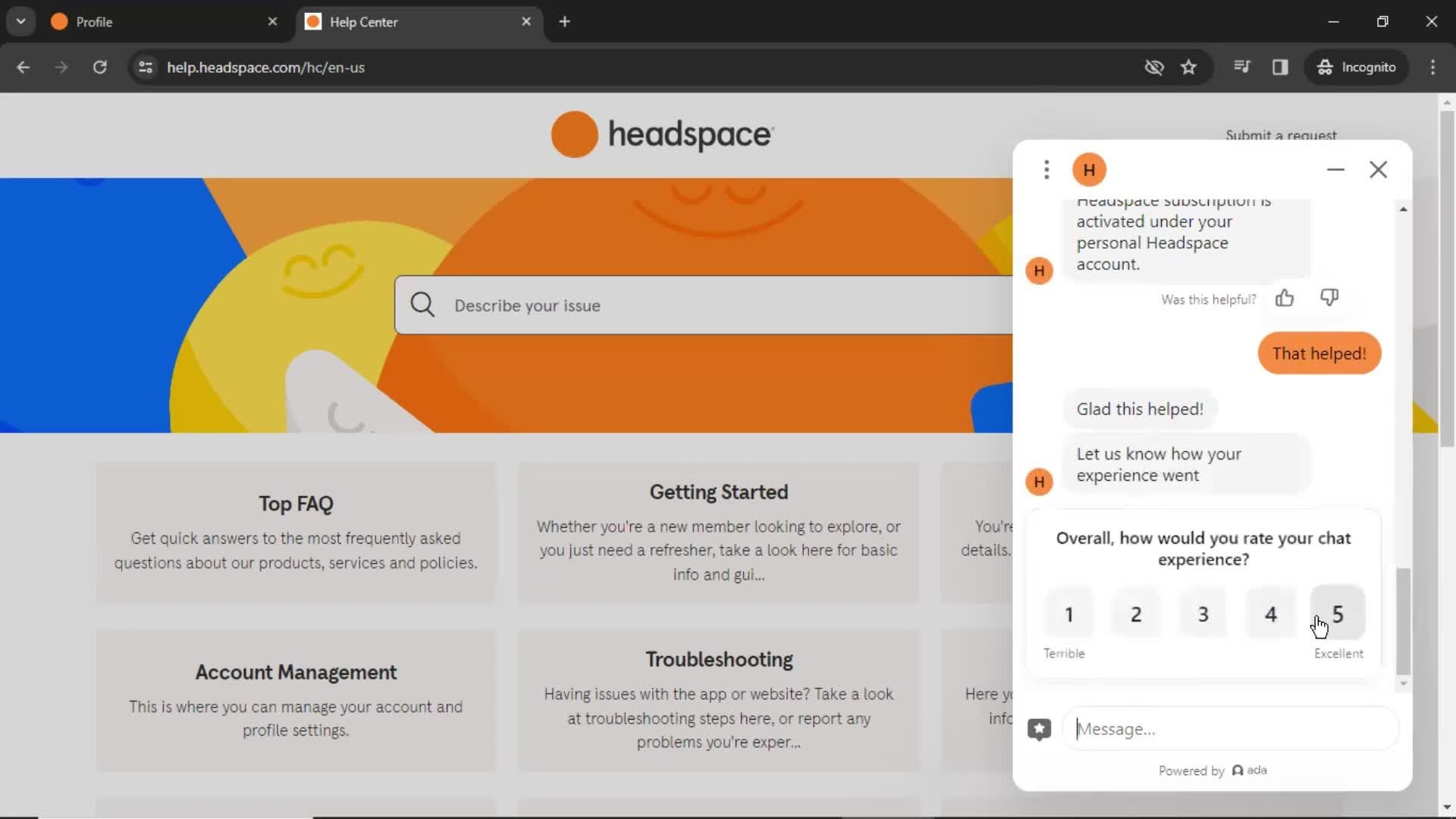Click the address bar URL
Viewport: 1456px width, 819px height.
[x=265, y=67]
